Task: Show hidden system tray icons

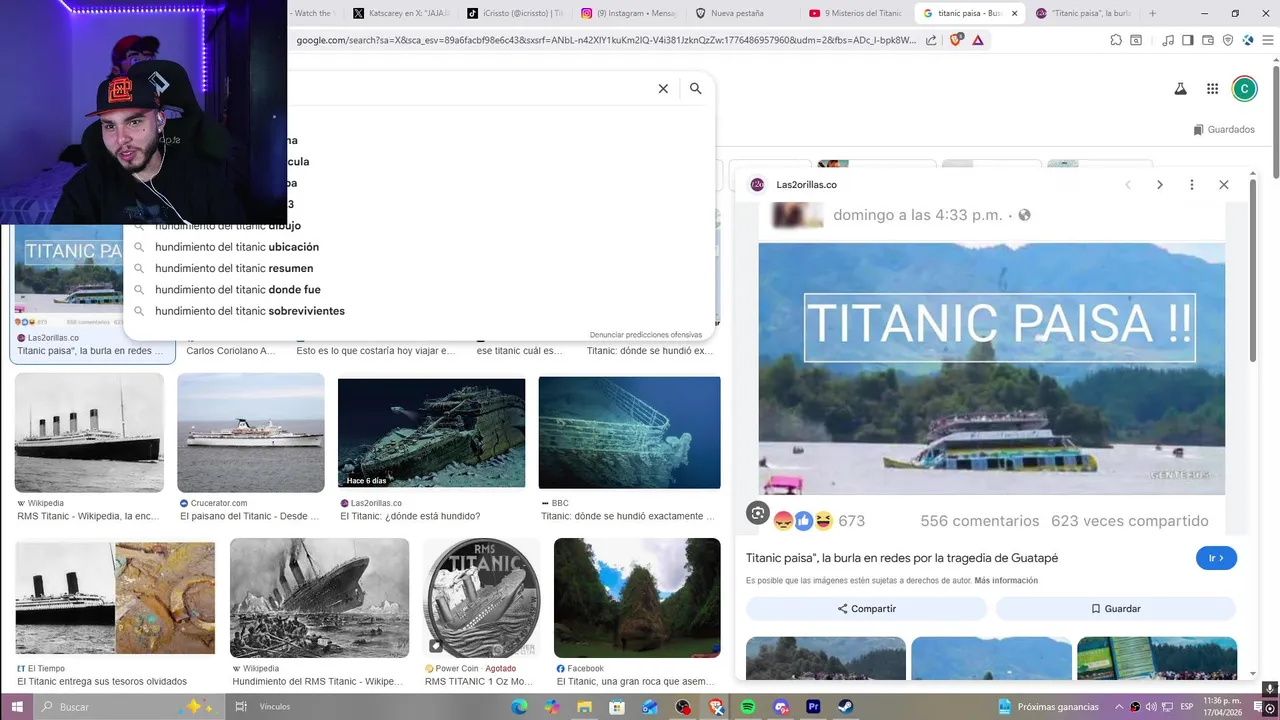Action: point(1119,707)
